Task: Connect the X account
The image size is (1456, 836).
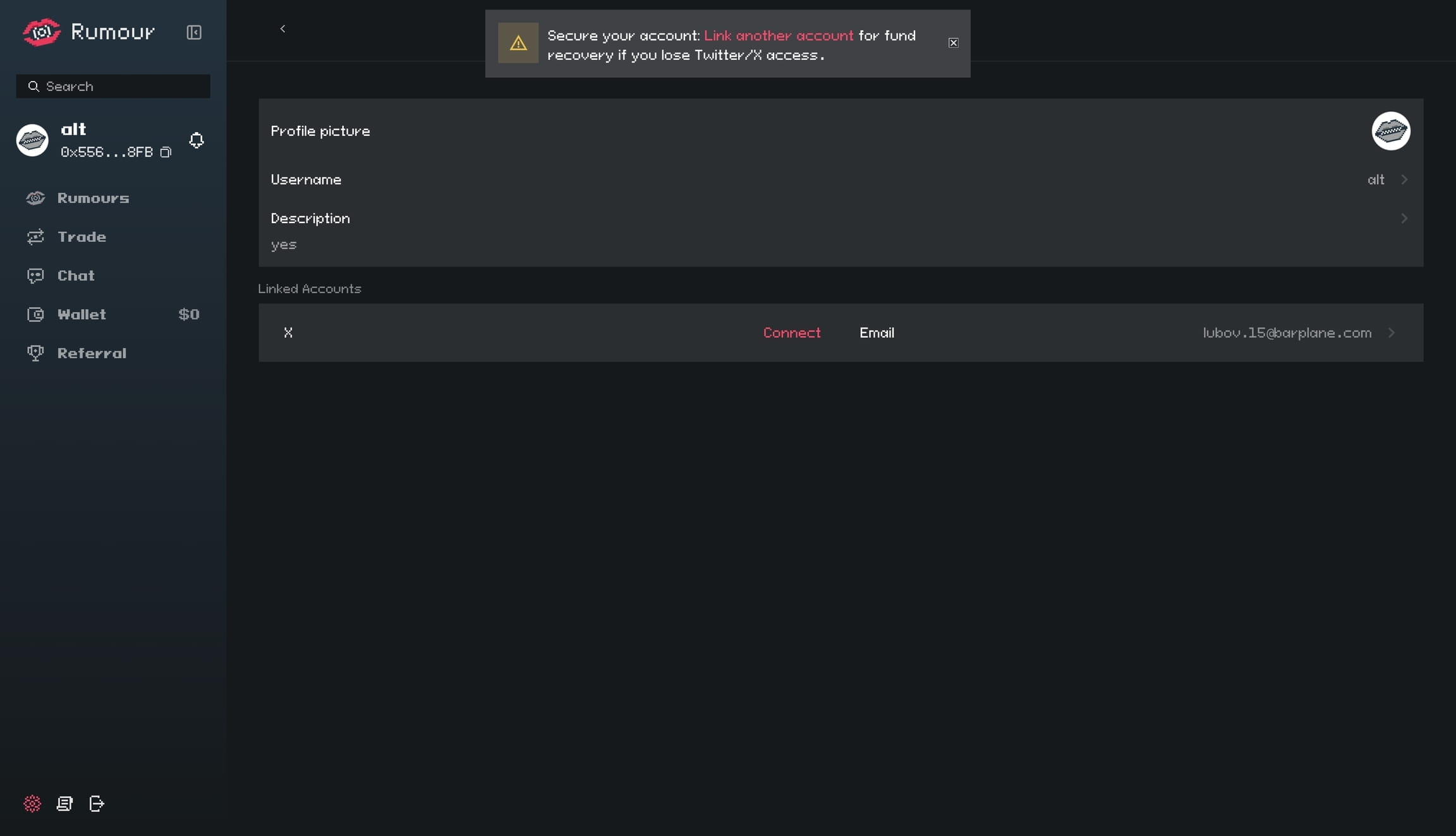Action: 792,333
